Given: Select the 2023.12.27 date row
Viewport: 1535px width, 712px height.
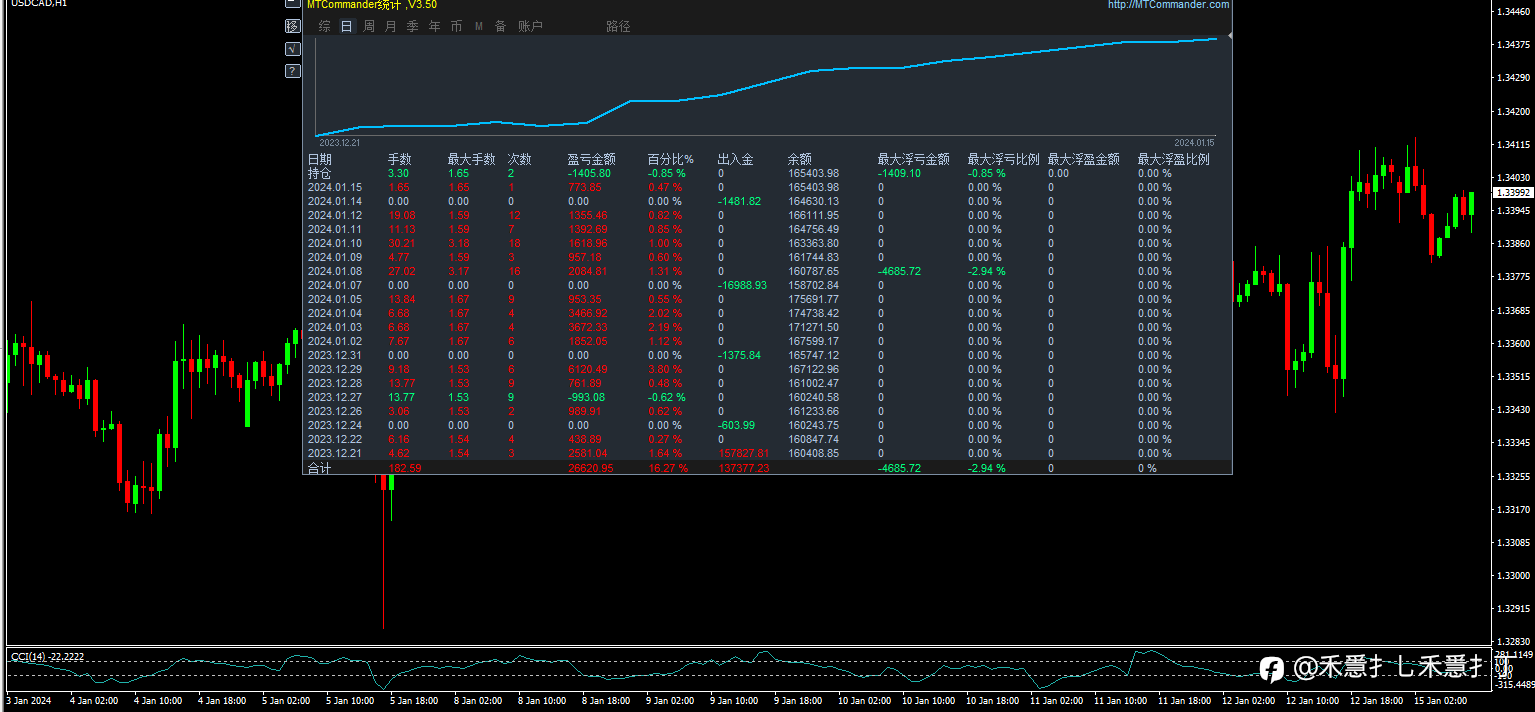Looking at the screenshot, I should pyautogui.click(x=334, y=397).
